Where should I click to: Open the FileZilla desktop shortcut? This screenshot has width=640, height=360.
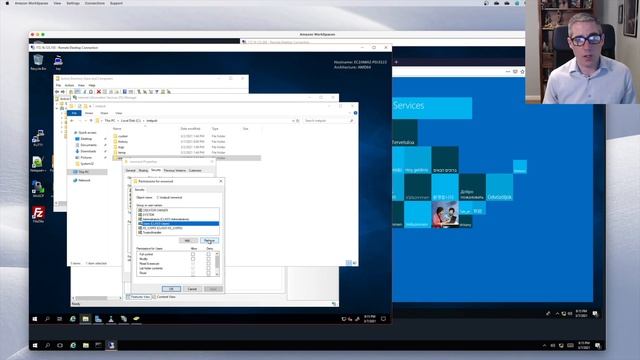[38, 214]
